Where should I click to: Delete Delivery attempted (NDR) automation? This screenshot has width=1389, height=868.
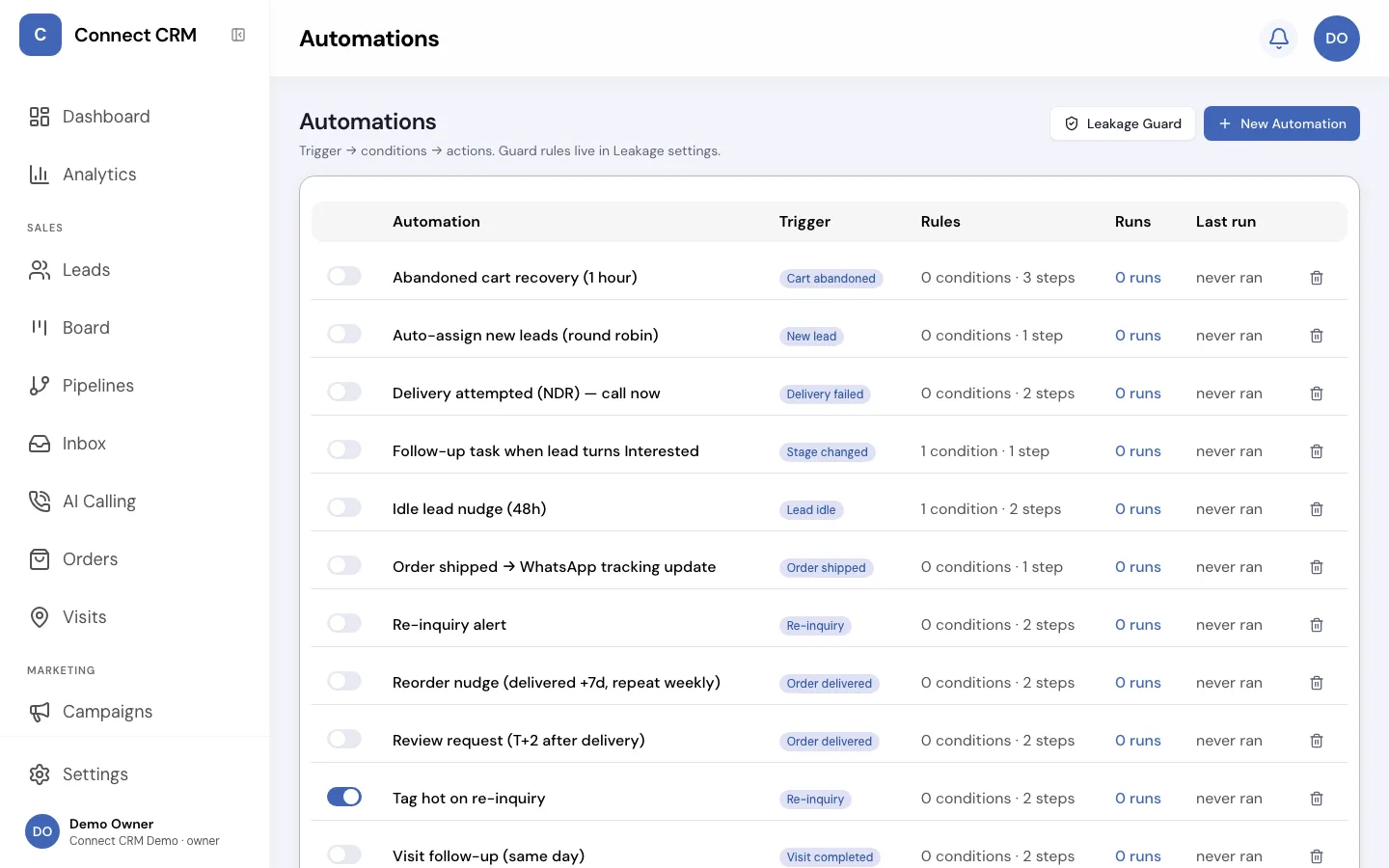click(1317, 393)
